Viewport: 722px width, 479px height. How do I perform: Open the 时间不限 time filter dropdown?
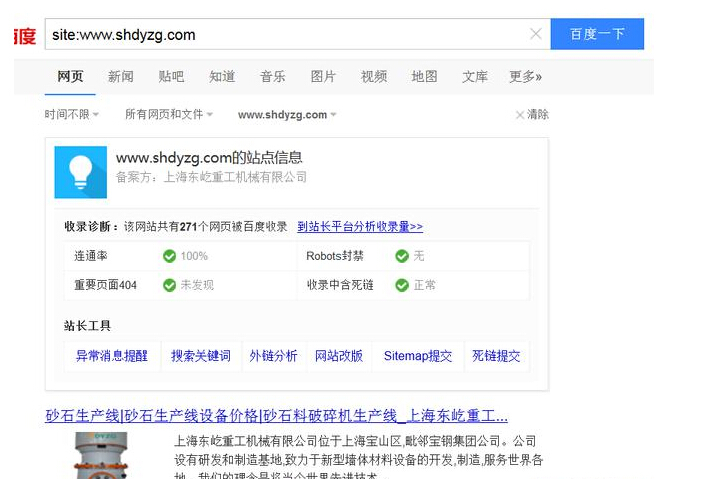click(72, 114)
